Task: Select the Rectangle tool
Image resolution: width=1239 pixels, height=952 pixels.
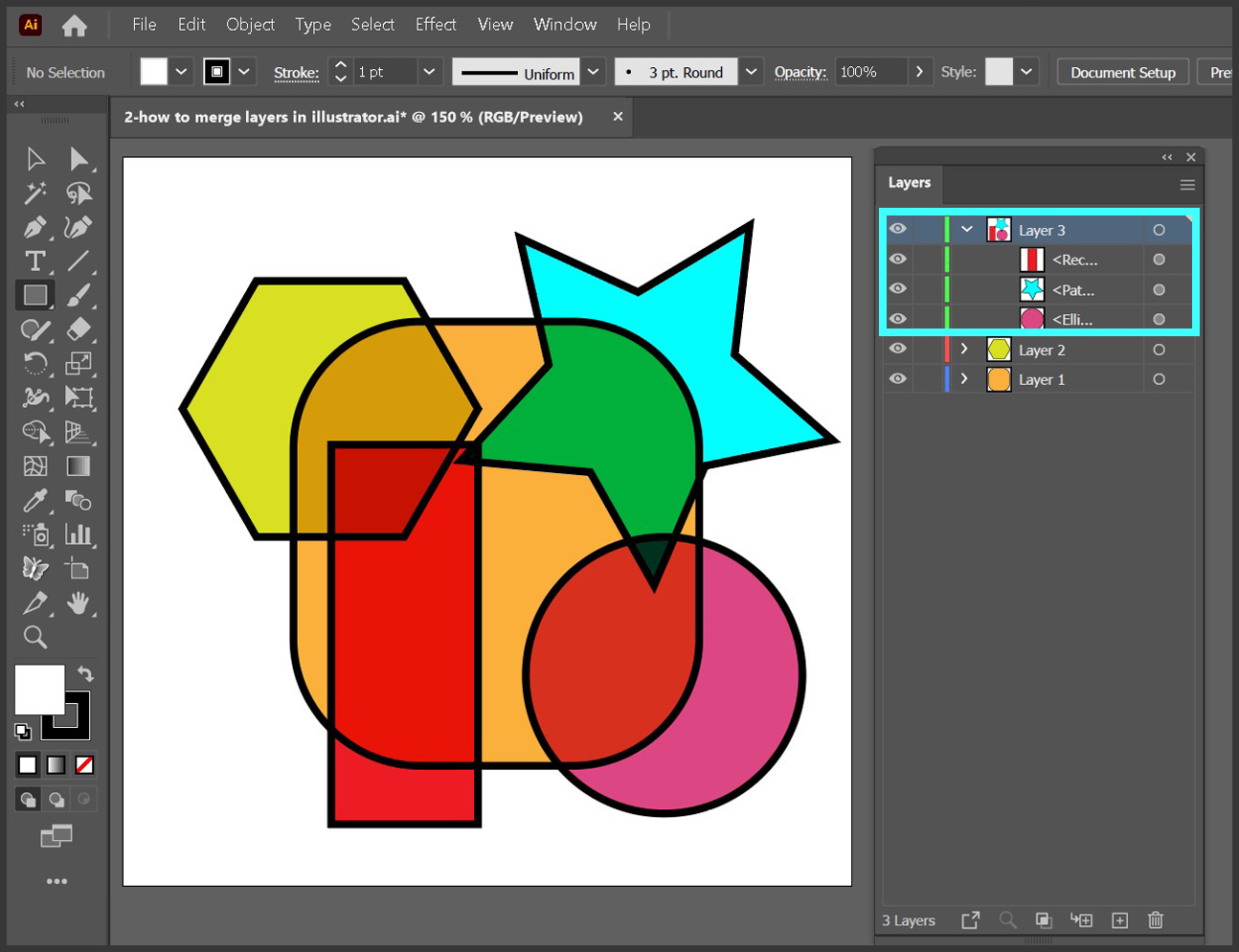Action: coord(35,295)
